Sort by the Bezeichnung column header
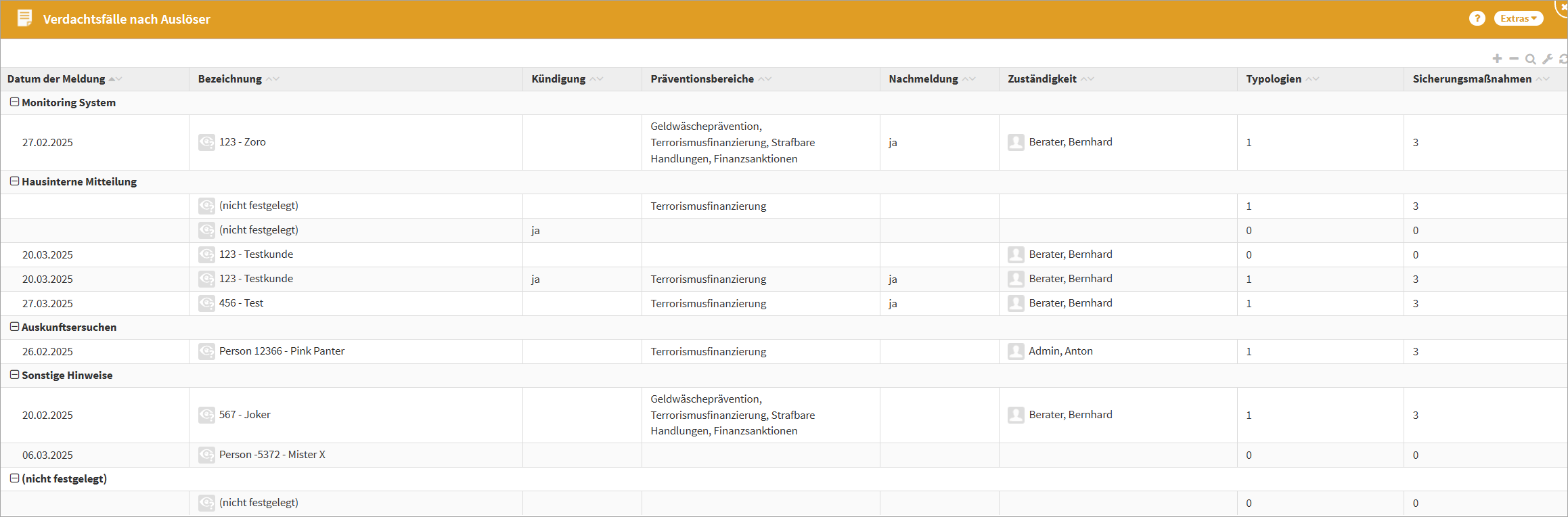 229,79
